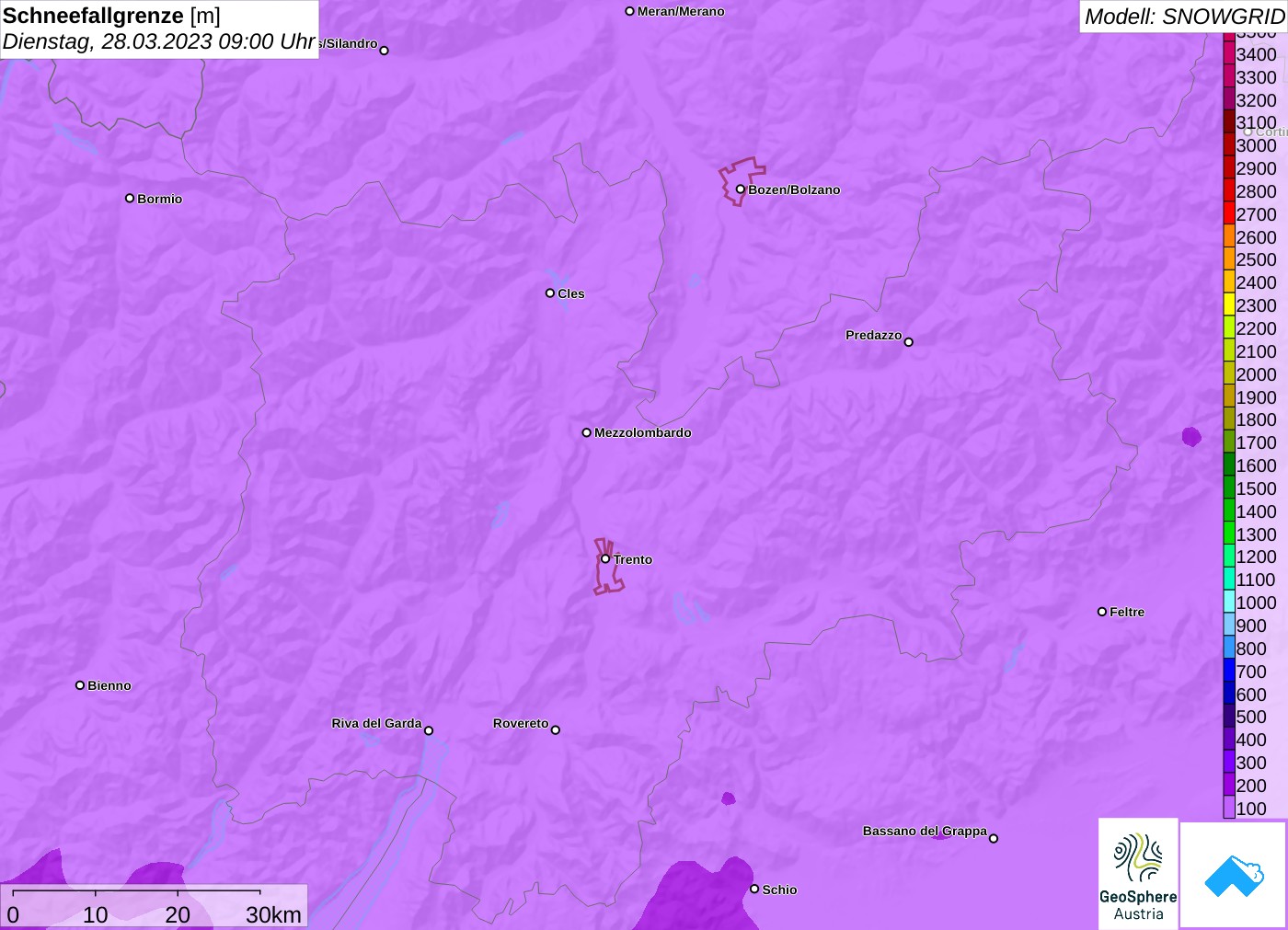Click the Mezzolombardo label text
The height and width of the screenshot is (930, 1288).
point(643,432)
